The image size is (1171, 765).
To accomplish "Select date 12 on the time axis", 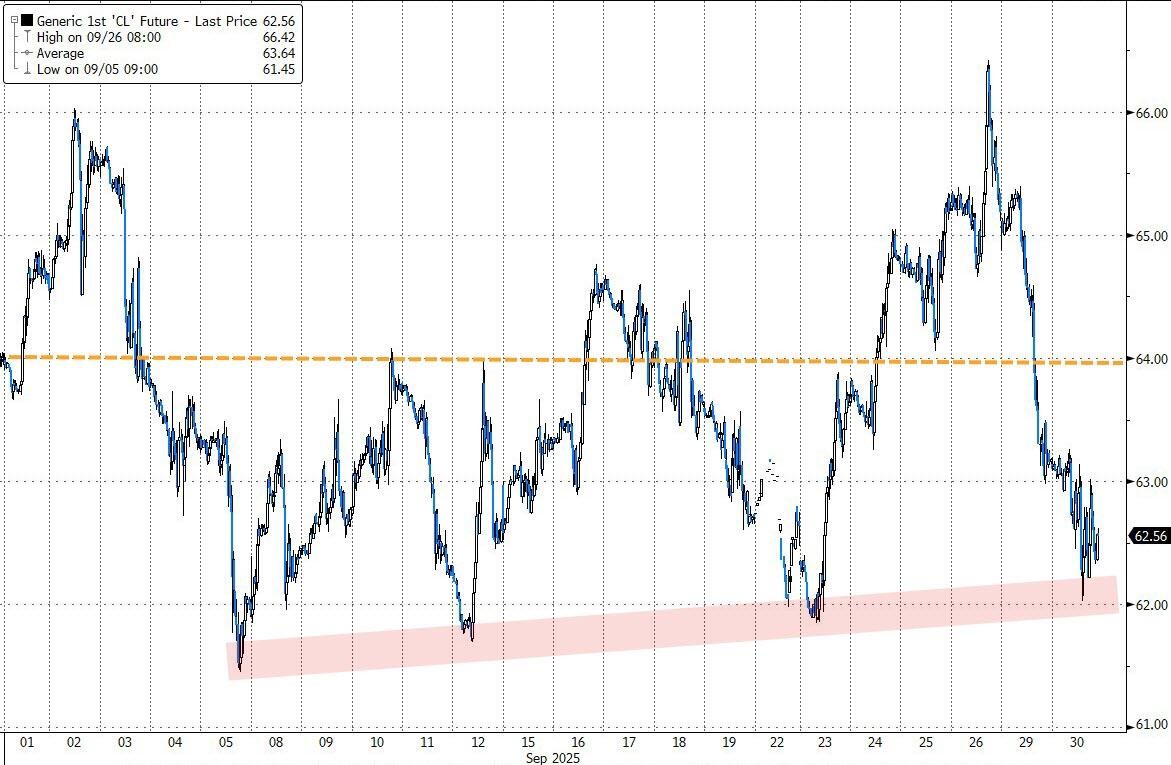I will click(478, 743).
